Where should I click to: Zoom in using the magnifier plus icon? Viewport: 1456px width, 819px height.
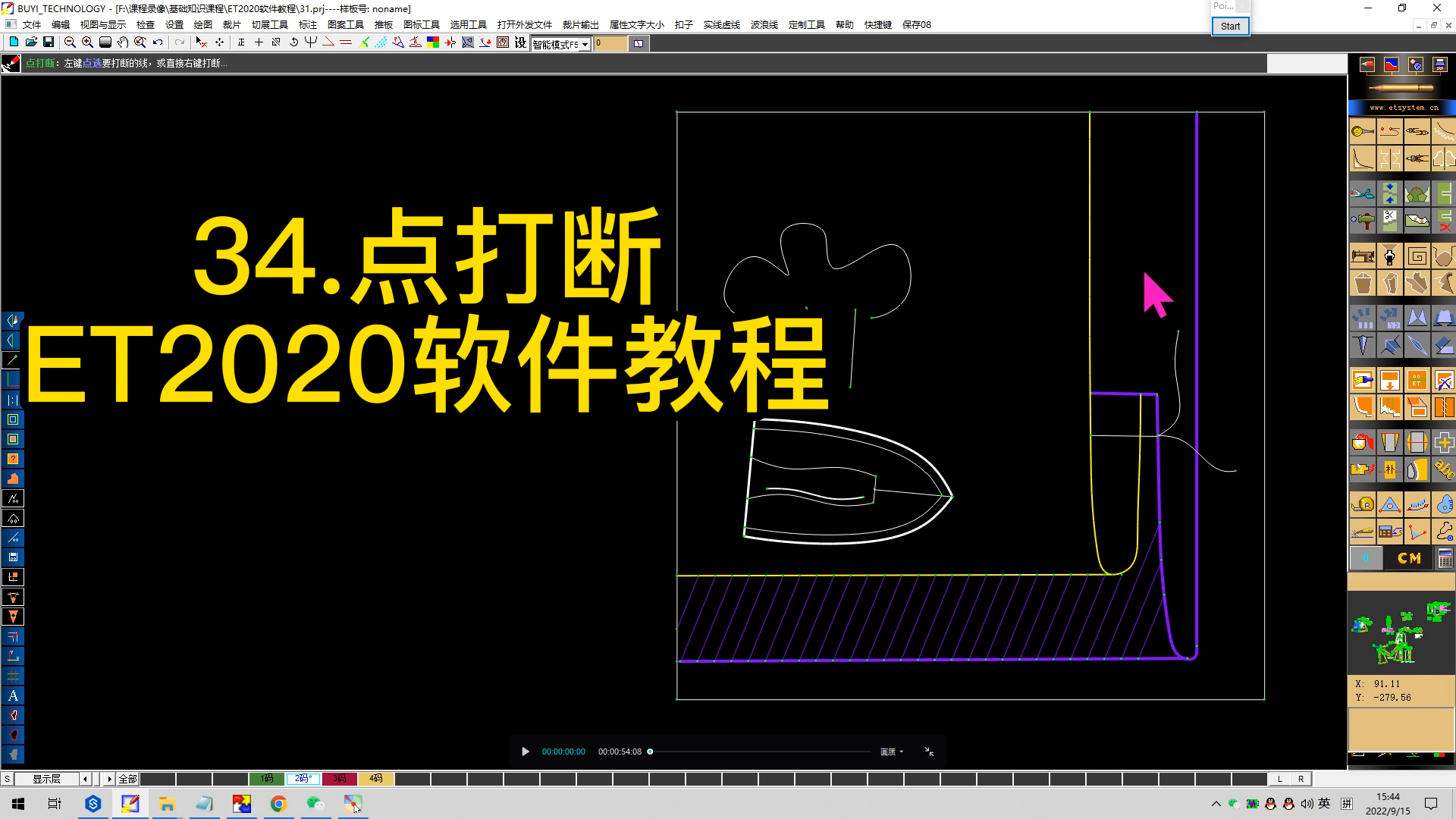[87, 42]
